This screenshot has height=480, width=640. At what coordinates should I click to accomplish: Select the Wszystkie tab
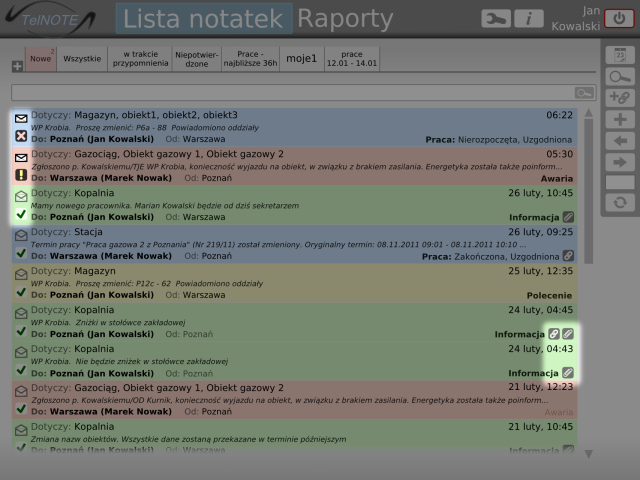coord(82,59)
